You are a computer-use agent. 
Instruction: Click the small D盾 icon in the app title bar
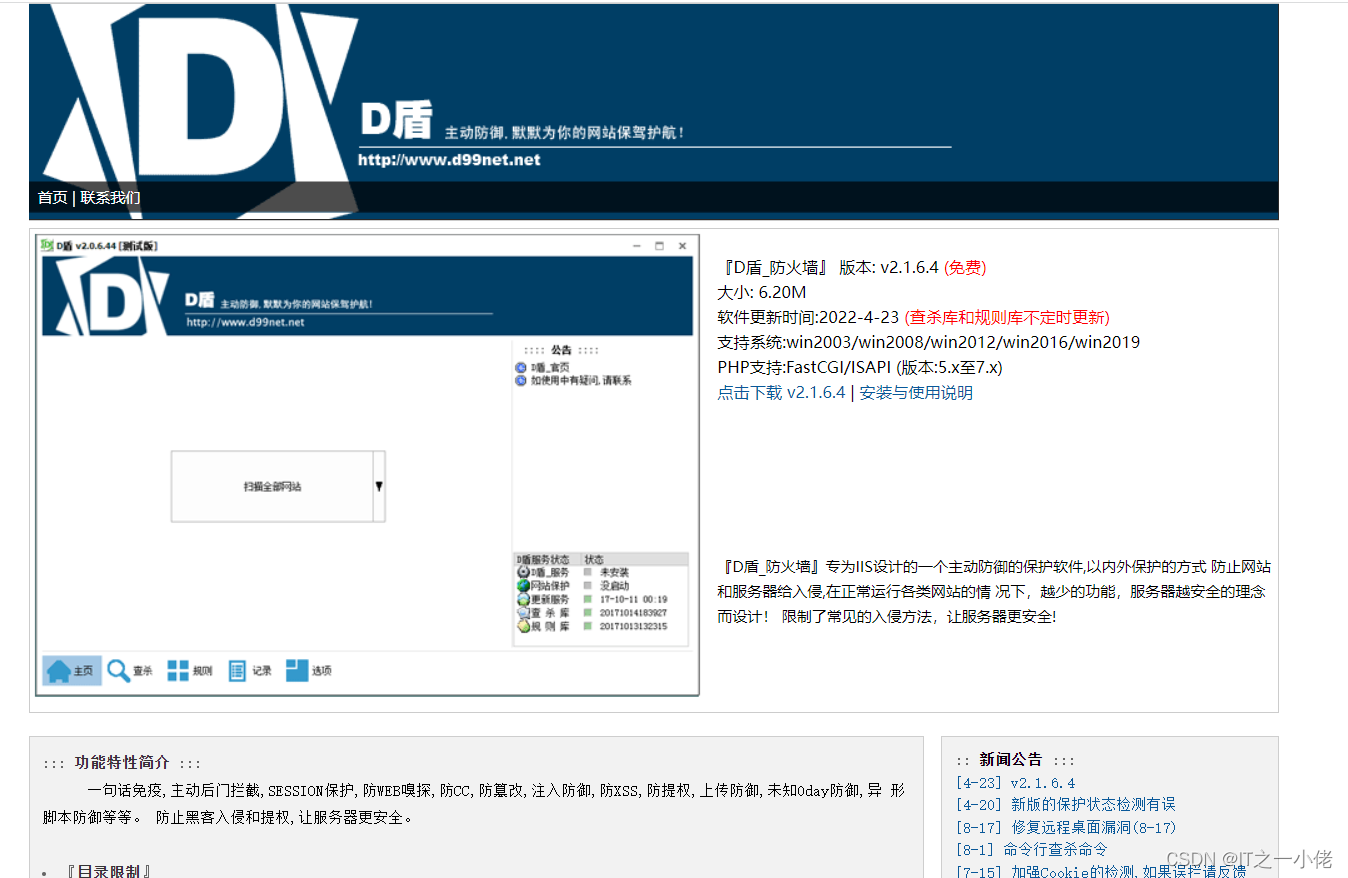tap(46, 245)
